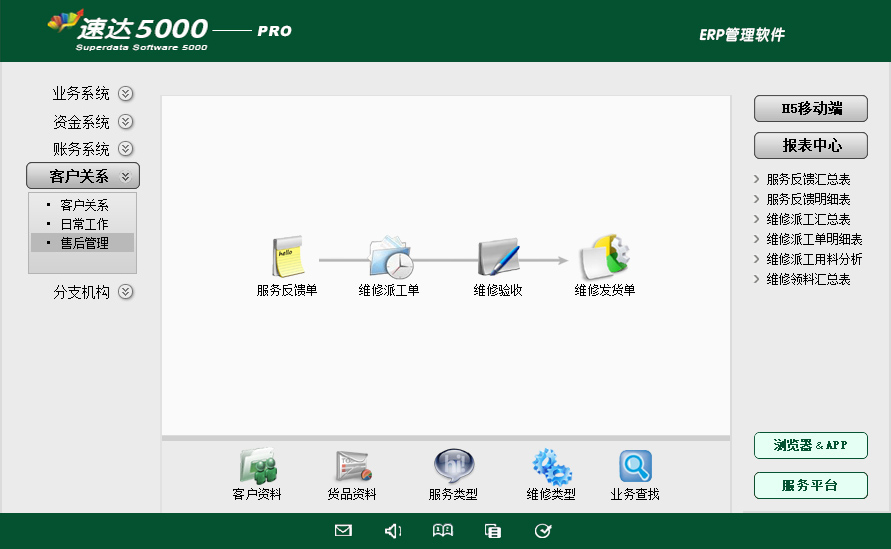The height and width of the screenshot is (549, 891).
Task: Click the 服务反馈单 text label
Action: tap(287, 290)
